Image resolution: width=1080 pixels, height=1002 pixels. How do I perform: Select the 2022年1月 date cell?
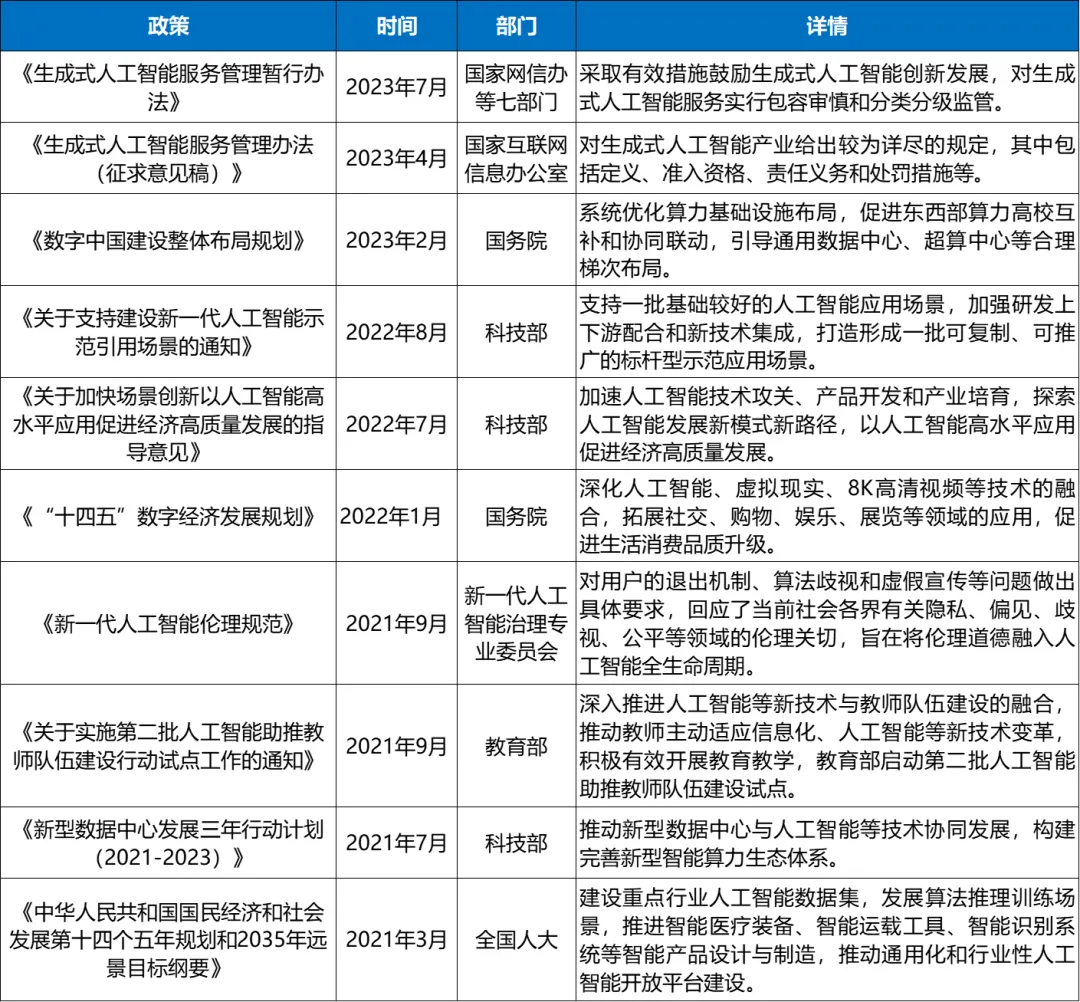click(x=397, y=516)
